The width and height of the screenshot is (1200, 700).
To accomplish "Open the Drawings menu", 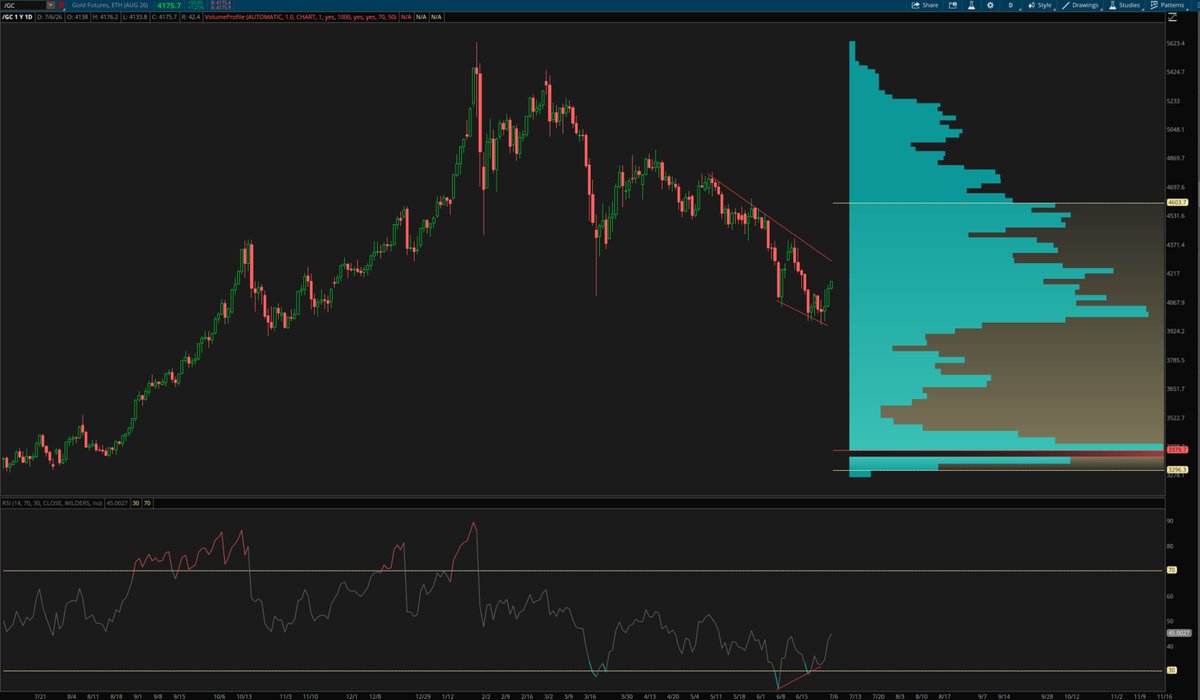I will point(1079,5).
